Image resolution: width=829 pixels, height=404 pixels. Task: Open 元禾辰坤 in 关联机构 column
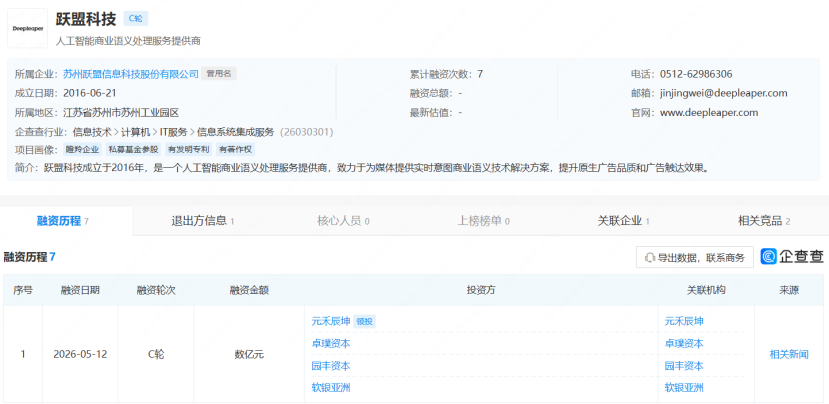684,321
